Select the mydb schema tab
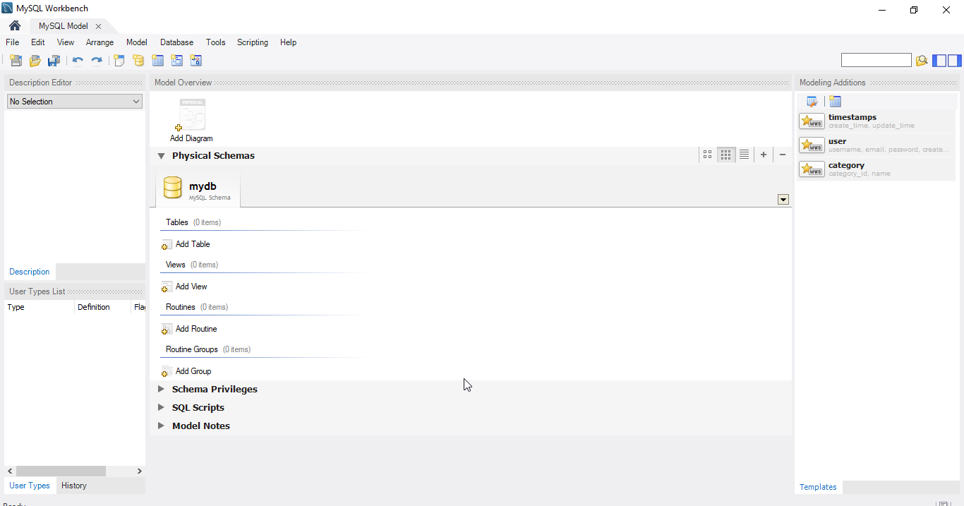 198,189
